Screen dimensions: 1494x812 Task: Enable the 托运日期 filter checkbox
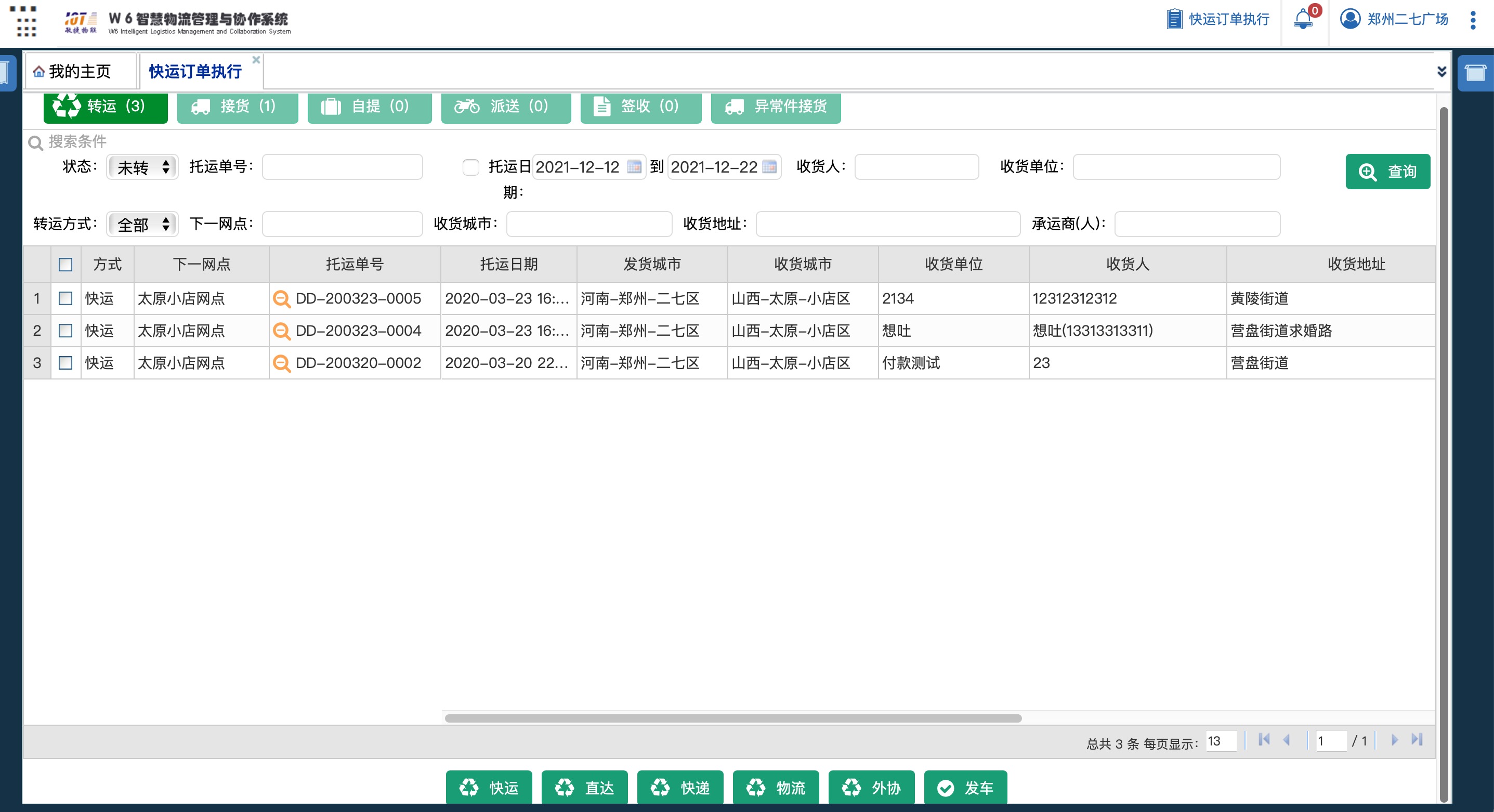[470, 167]
